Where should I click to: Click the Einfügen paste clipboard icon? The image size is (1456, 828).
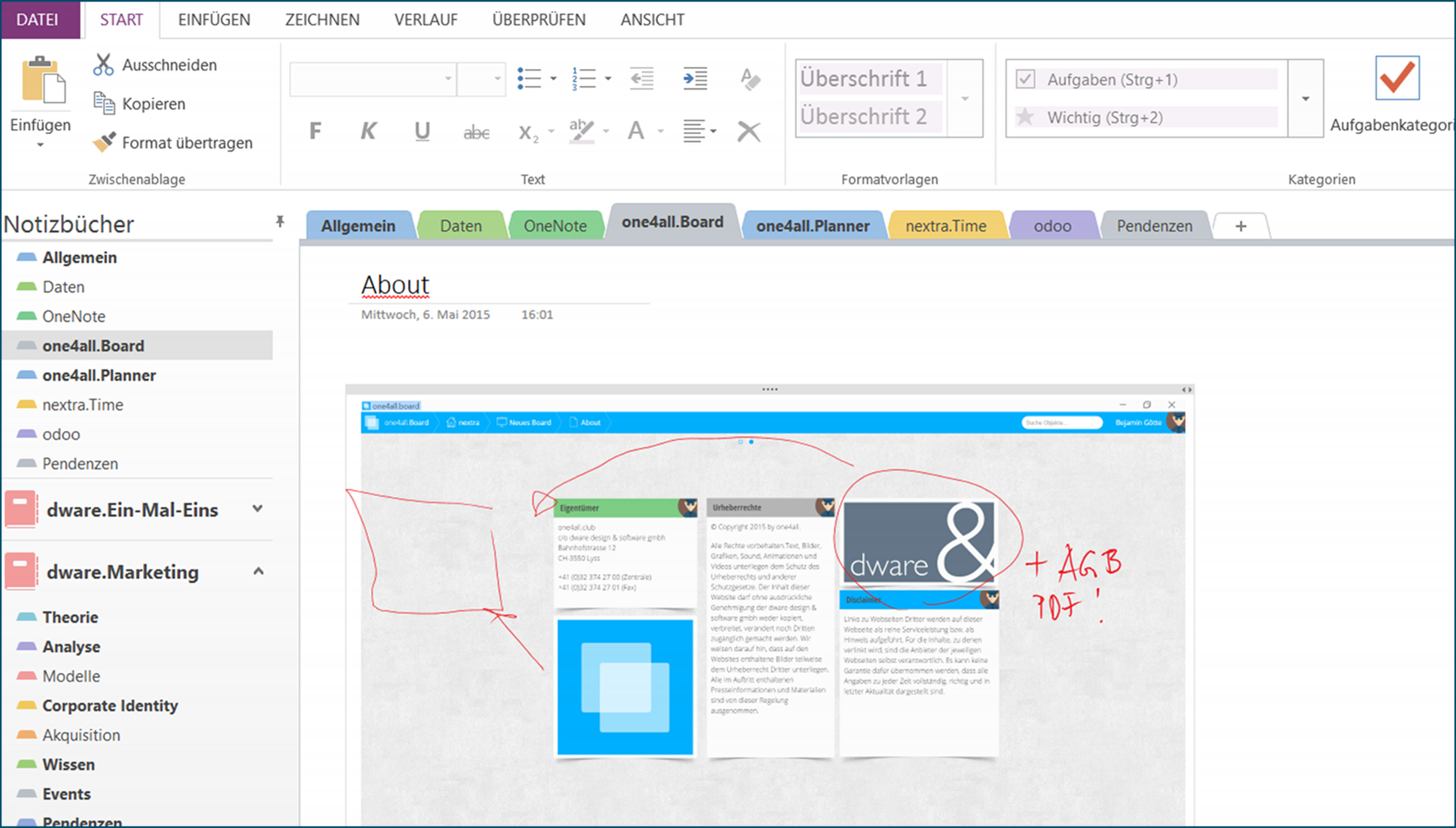coord(42,80)
